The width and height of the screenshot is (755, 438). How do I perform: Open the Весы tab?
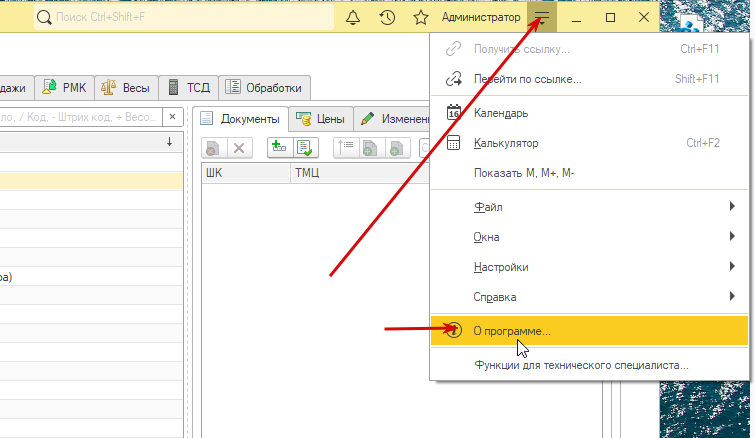tap(126, 88)
